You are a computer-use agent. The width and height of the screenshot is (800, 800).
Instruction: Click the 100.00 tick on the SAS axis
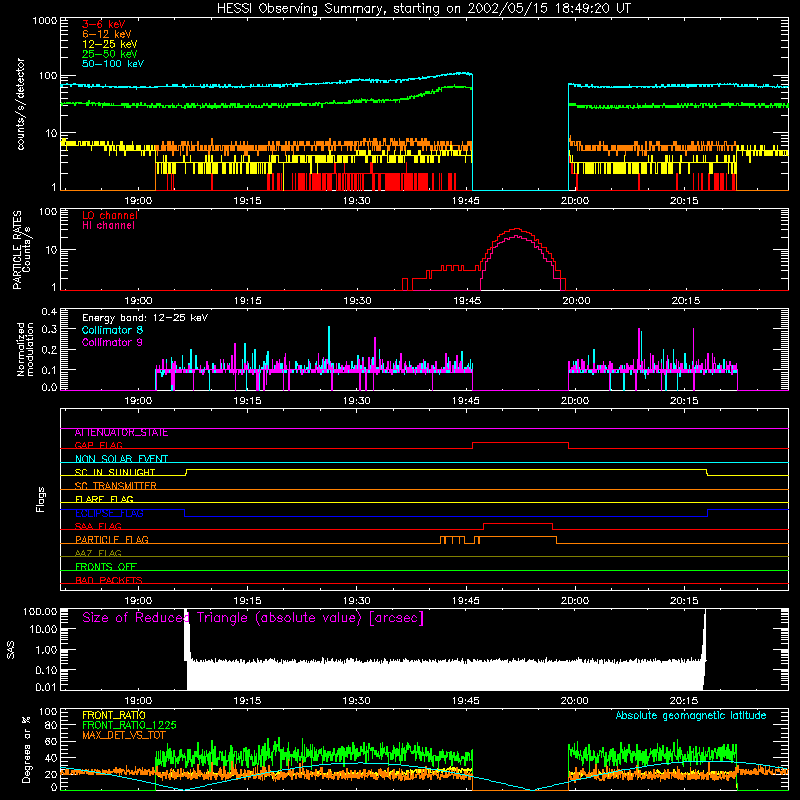click(40, 612)
